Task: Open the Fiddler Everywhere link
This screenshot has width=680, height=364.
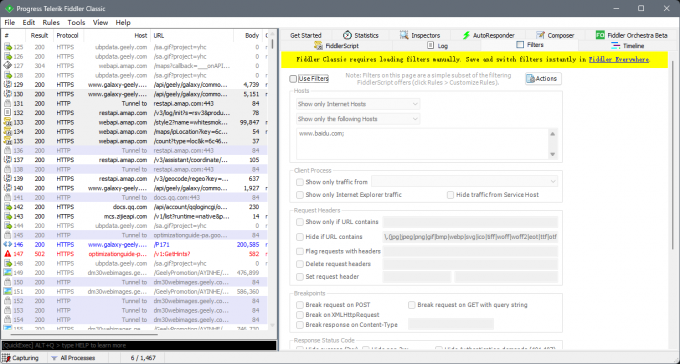Action: pyautogui.click(x=619, y=59)
